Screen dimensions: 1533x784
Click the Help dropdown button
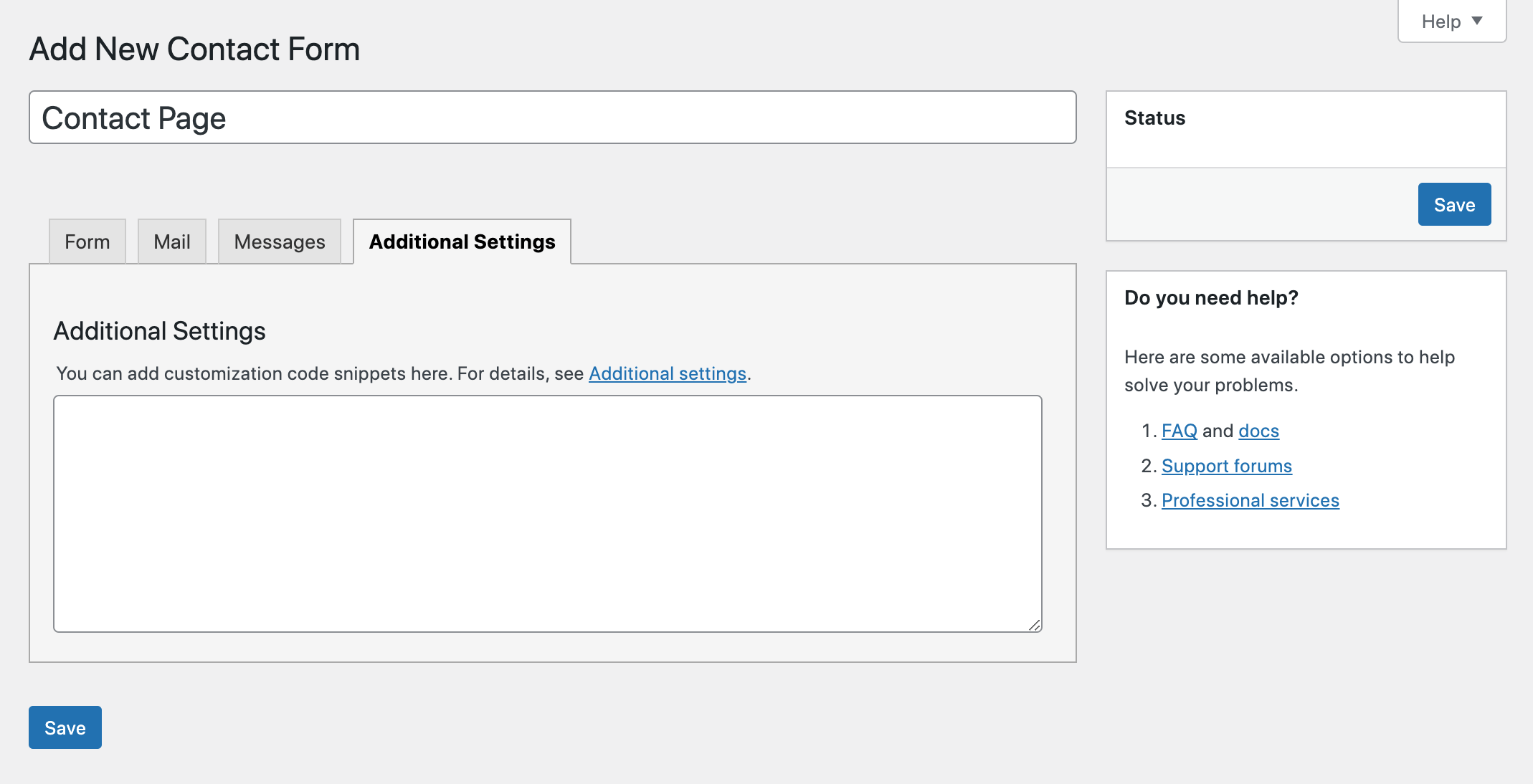click(1452, 21)
